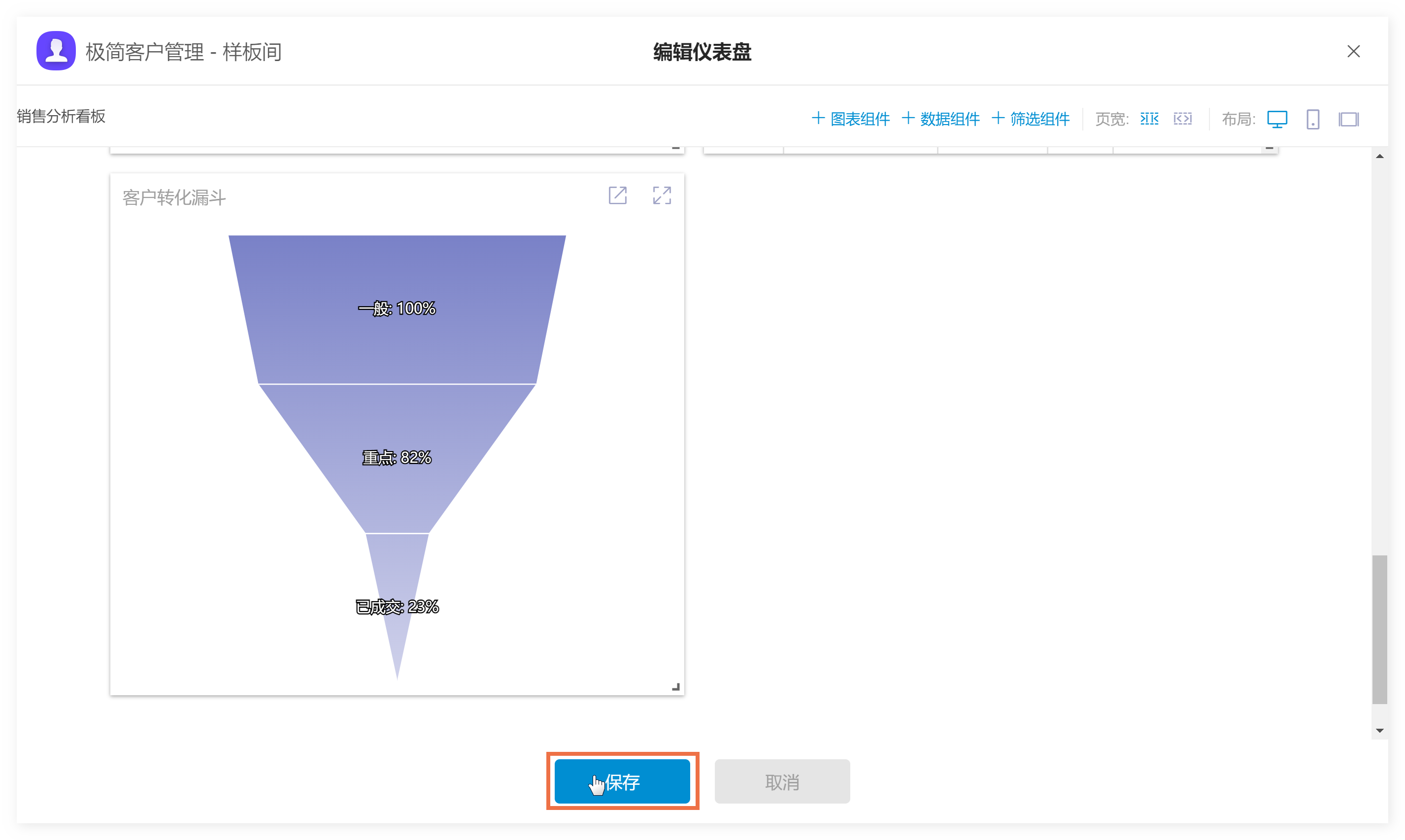
Task: Open 客户转化漏斗 chart pop-out icon
Action: point(617,195)
